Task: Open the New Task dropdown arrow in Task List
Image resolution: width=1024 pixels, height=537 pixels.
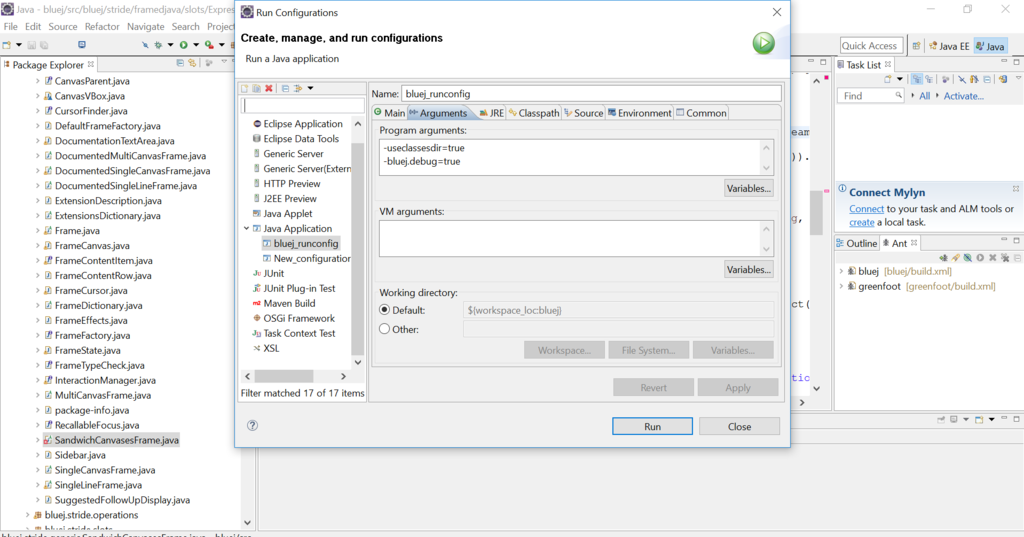Action: point(900,79)
